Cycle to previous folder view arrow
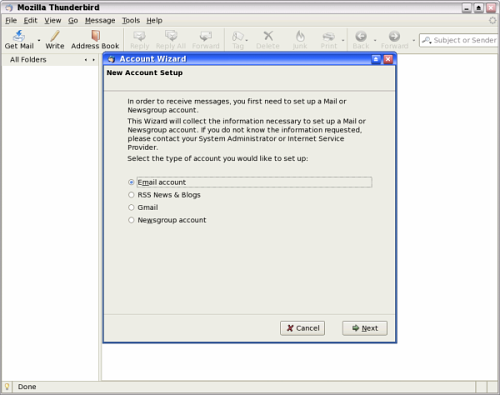This screenshot has width=500, height=395. [86, 60]
